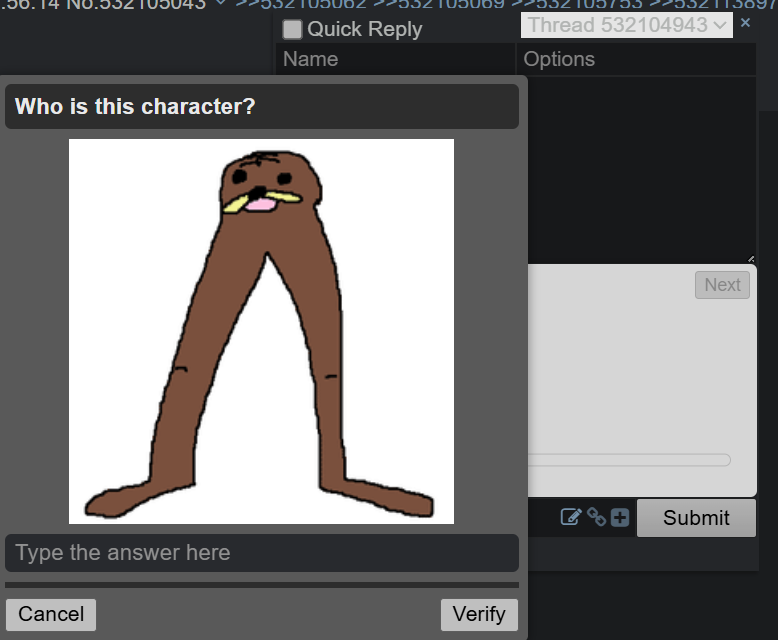
Task: Click the "Who is this character?" heading
Action: click(135, 106)
